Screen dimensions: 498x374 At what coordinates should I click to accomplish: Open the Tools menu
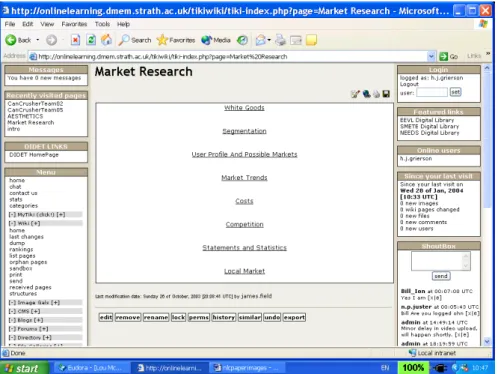tap(102, 24)
